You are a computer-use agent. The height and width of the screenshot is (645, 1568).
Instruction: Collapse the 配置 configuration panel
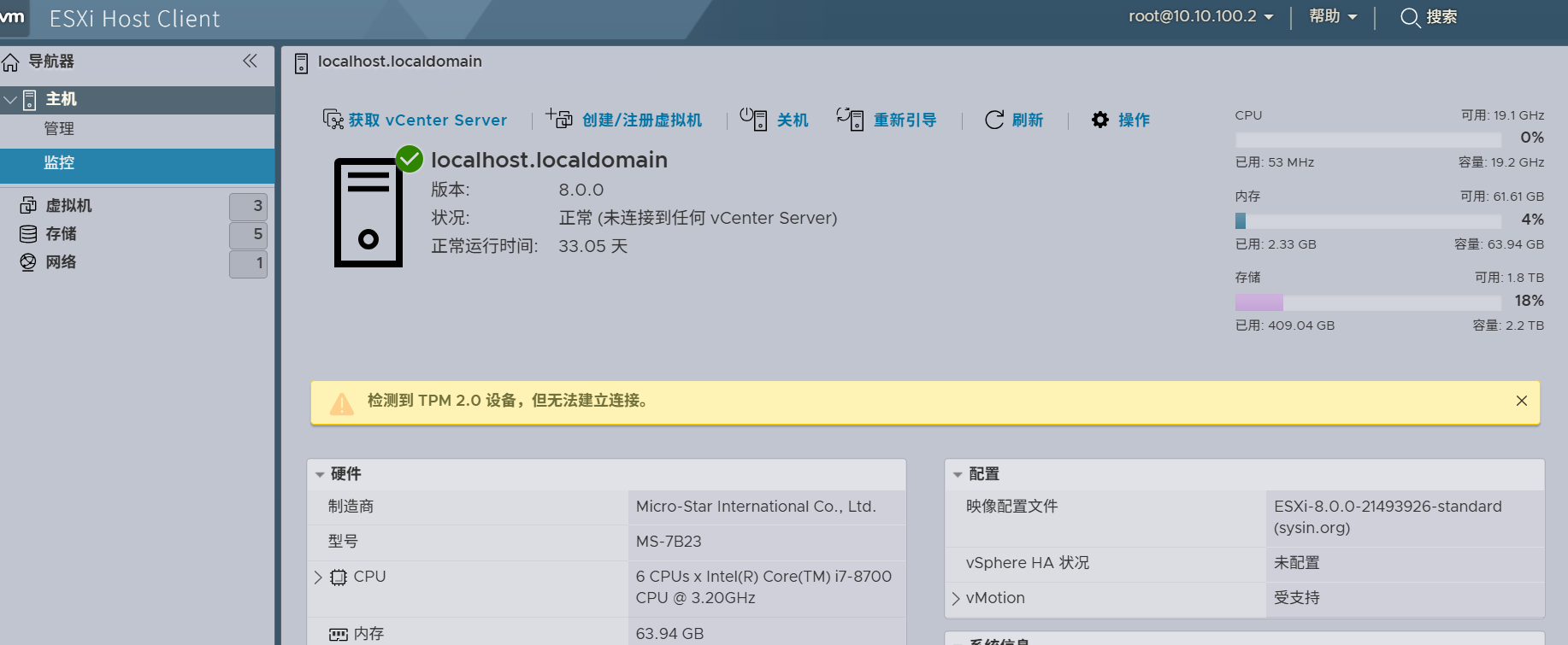pyautogui.click(x=958, y=474)
